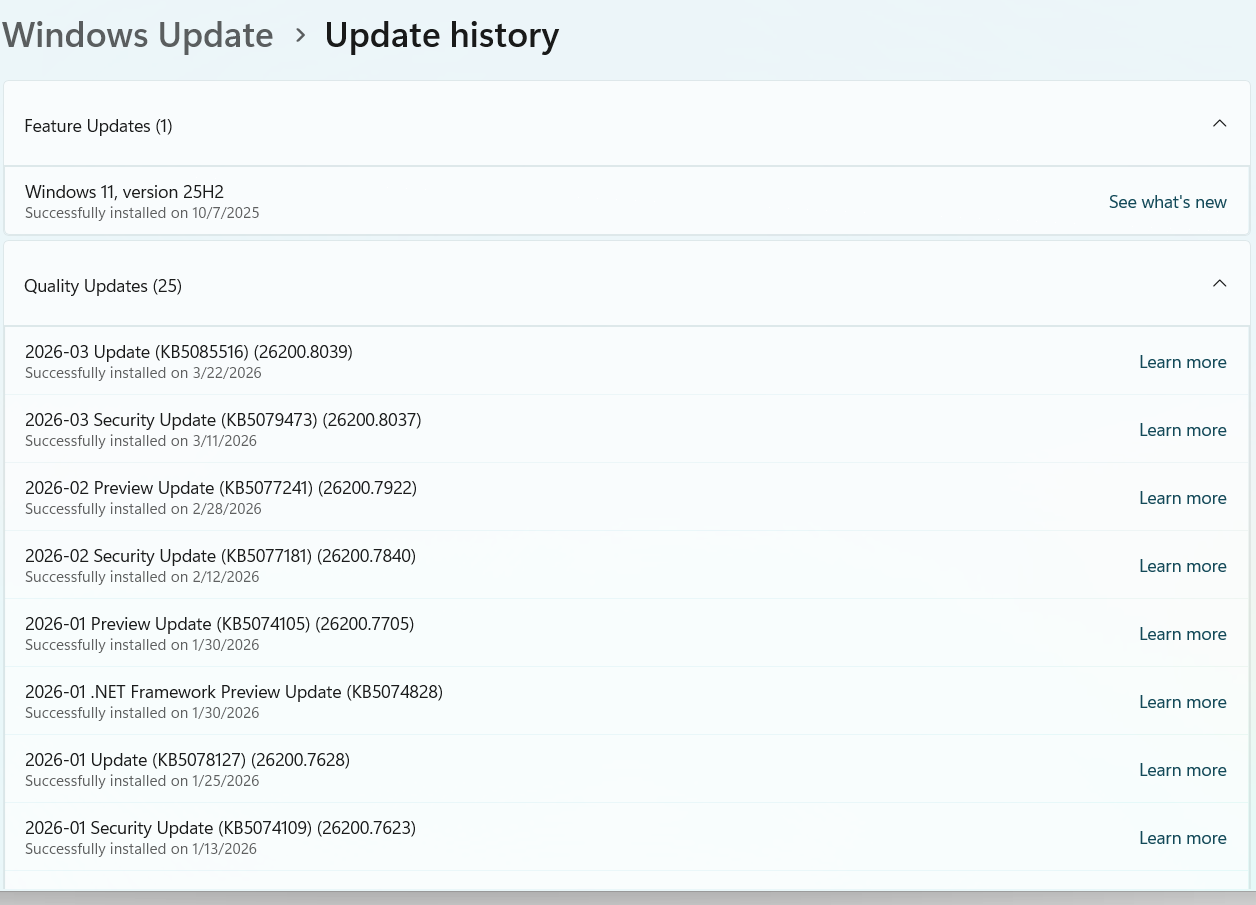Open Learn more for KB5079473 security update
This screenshot has height=905, width=1256.
point(1182,430)
